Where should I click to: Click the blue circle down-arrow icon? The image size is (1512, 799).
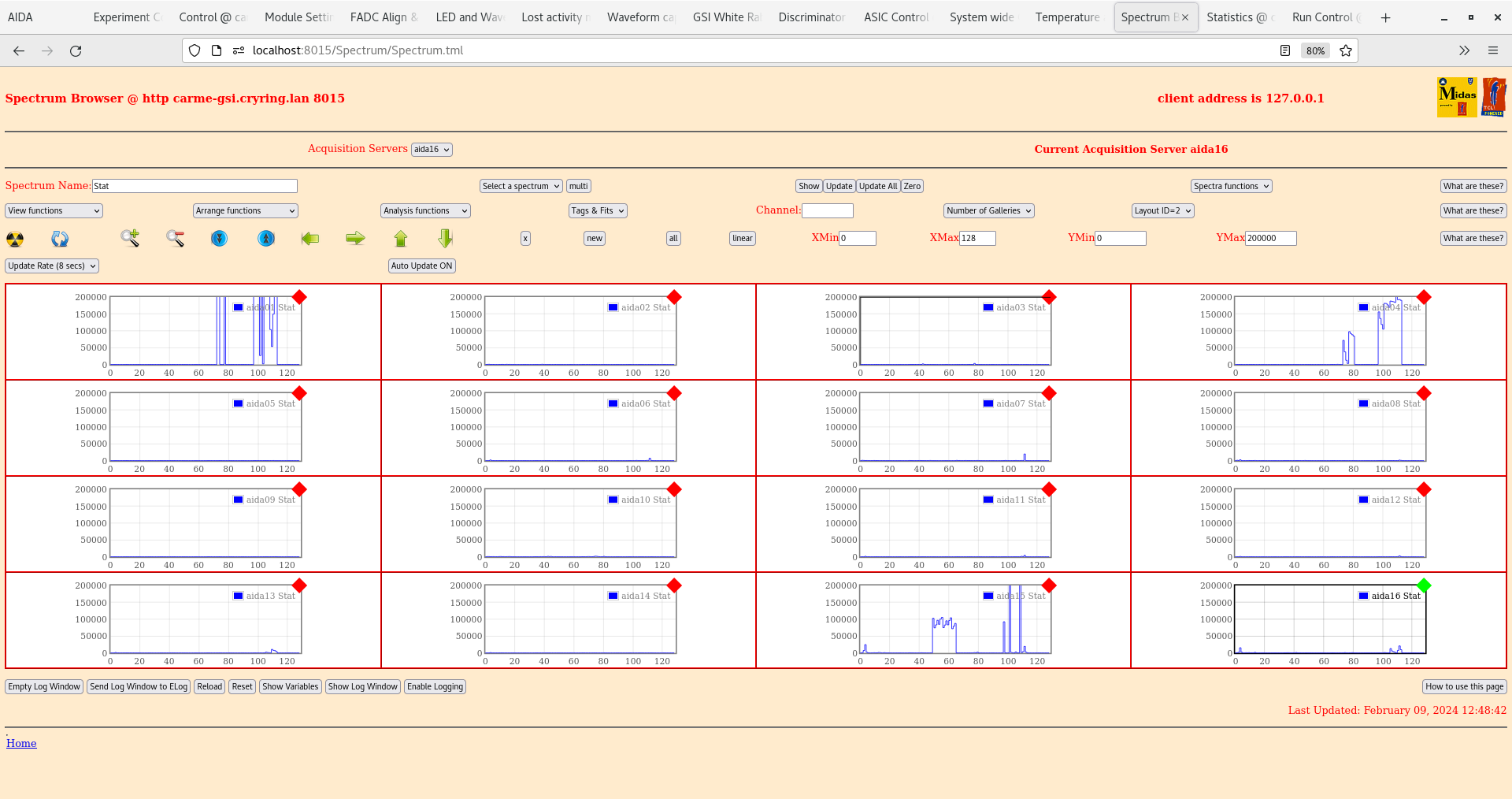(219, 238)
